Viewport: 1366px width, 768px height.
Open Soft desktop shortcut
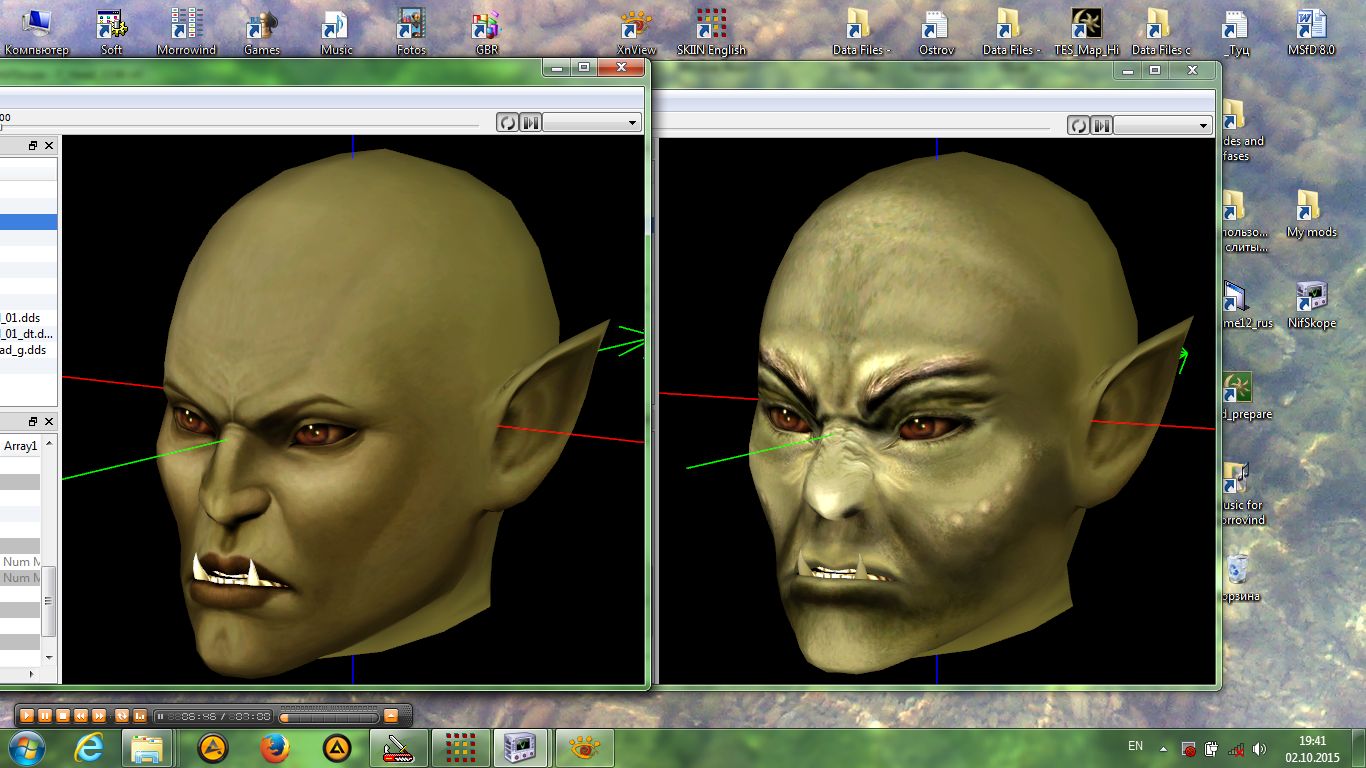pyautogui.click(x=111, y=30)
